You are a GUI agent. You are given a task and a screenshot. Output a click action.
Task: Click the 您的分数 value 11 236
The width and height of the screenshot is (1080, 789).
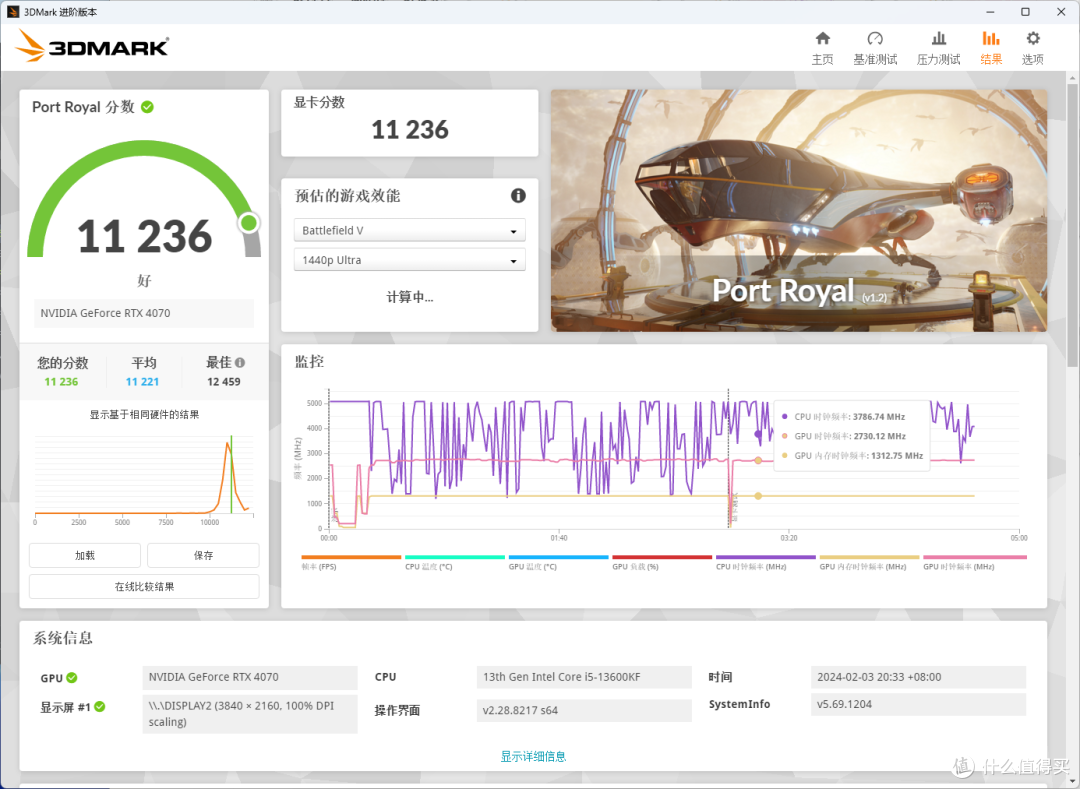coord(61,381)
